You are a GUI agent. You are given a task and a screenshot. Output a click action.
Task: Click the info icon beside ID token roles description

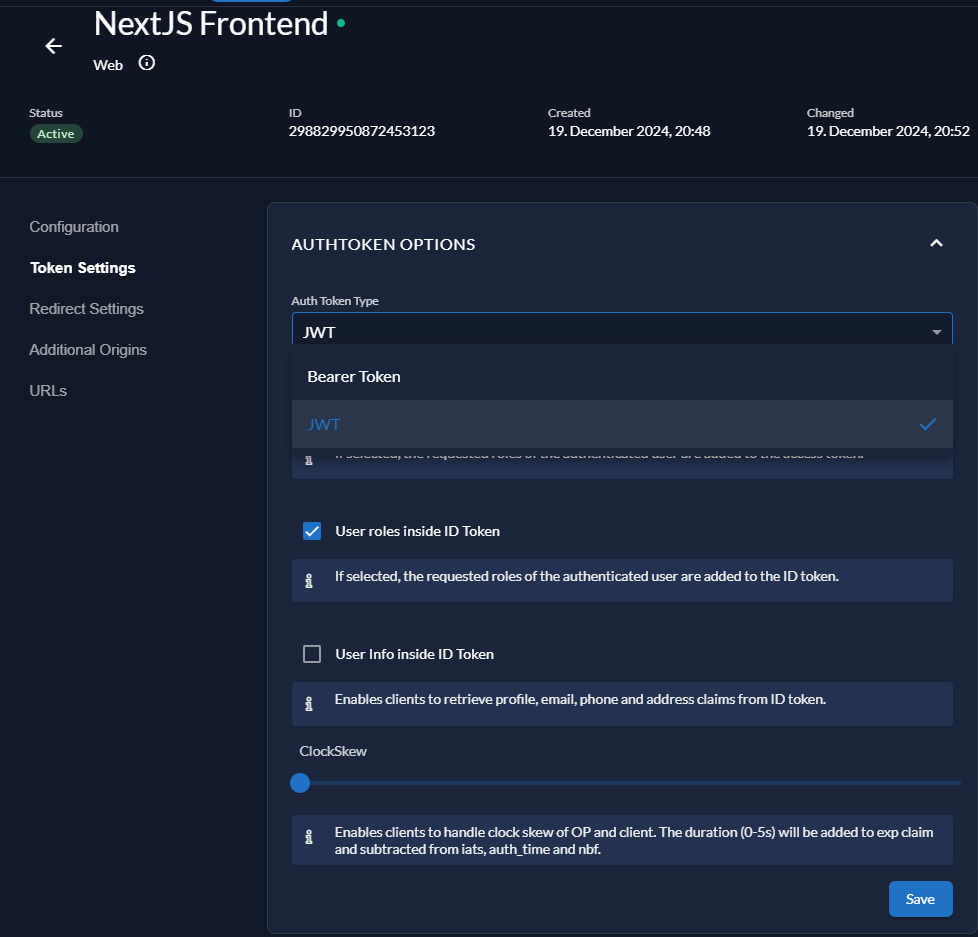pyautogui.click(x=309, y=580)
